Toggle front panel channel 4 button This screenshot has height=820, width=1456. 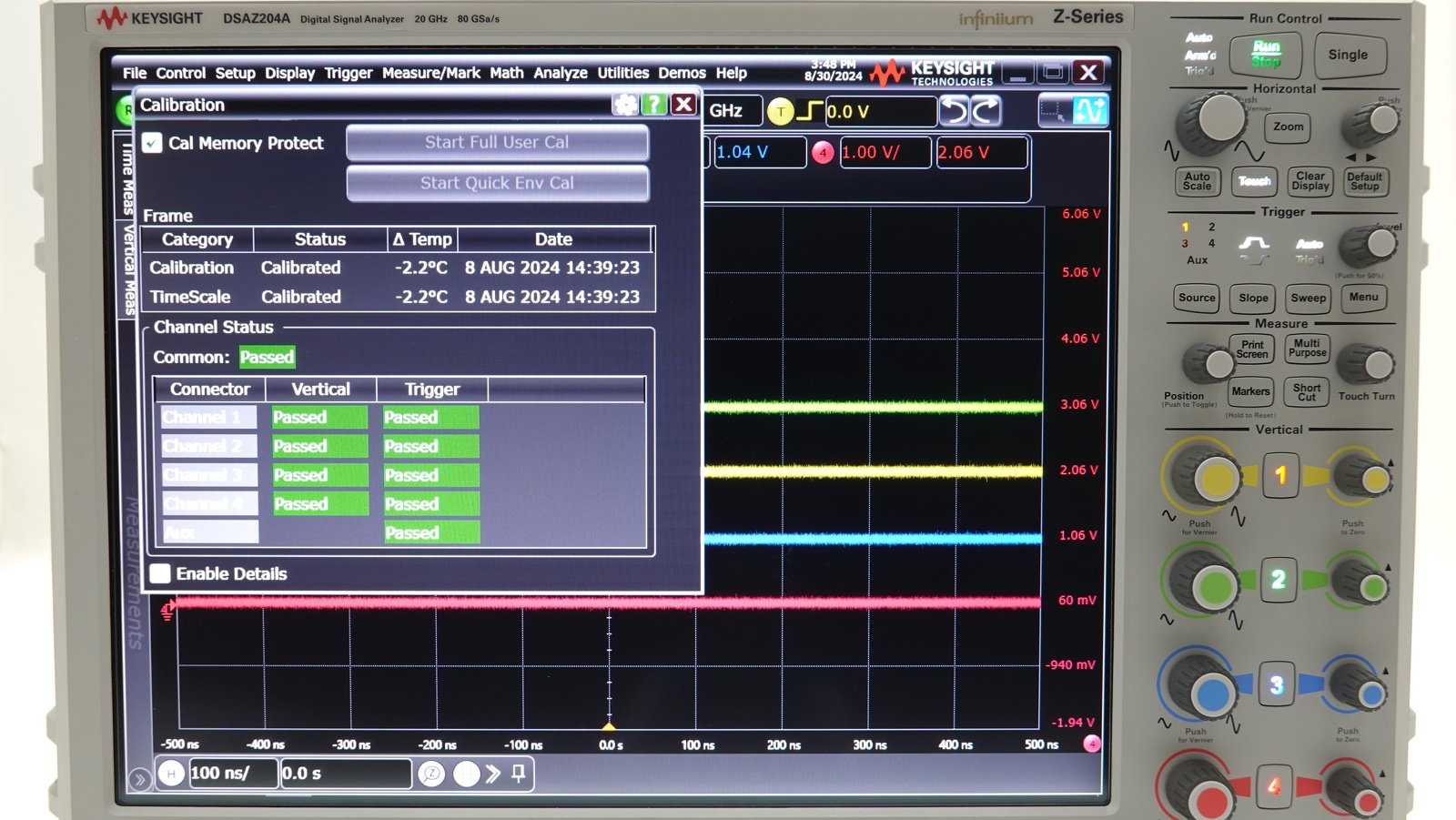[x=1273, y=785]
